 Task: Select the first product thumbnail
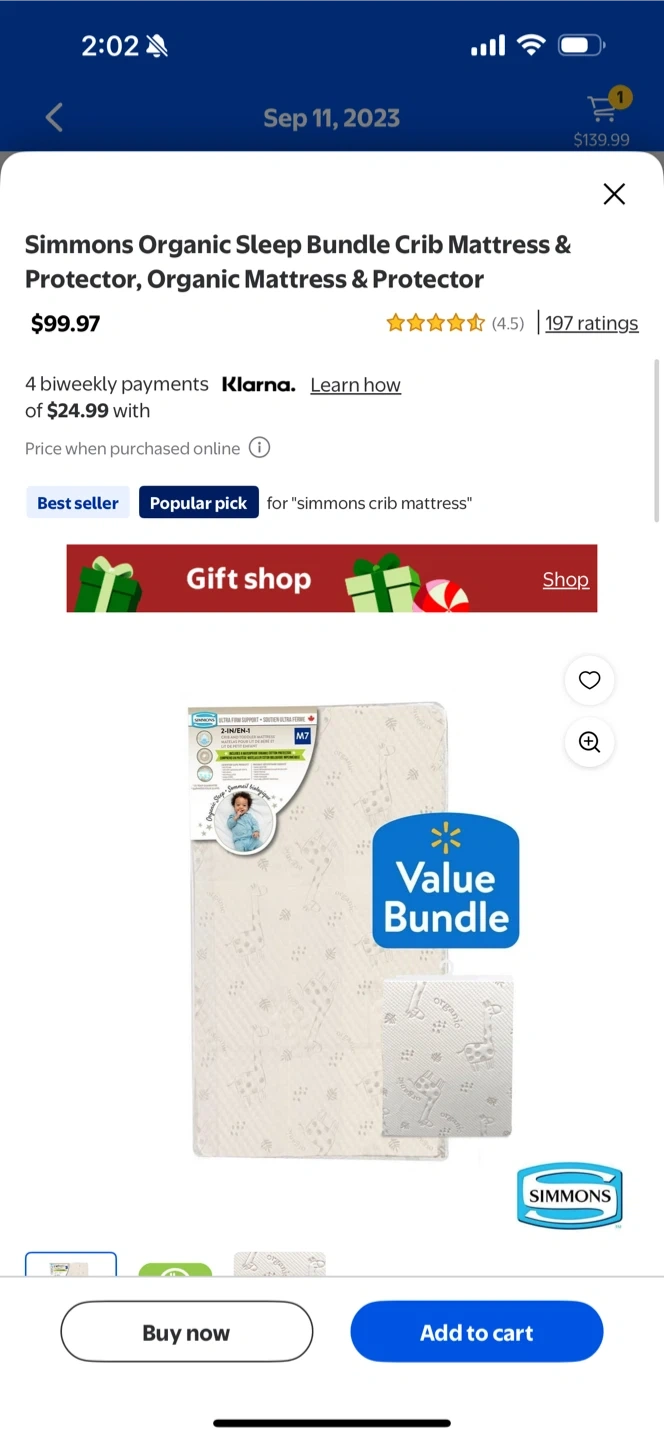pyautogui.click(x=71, y=1264)
